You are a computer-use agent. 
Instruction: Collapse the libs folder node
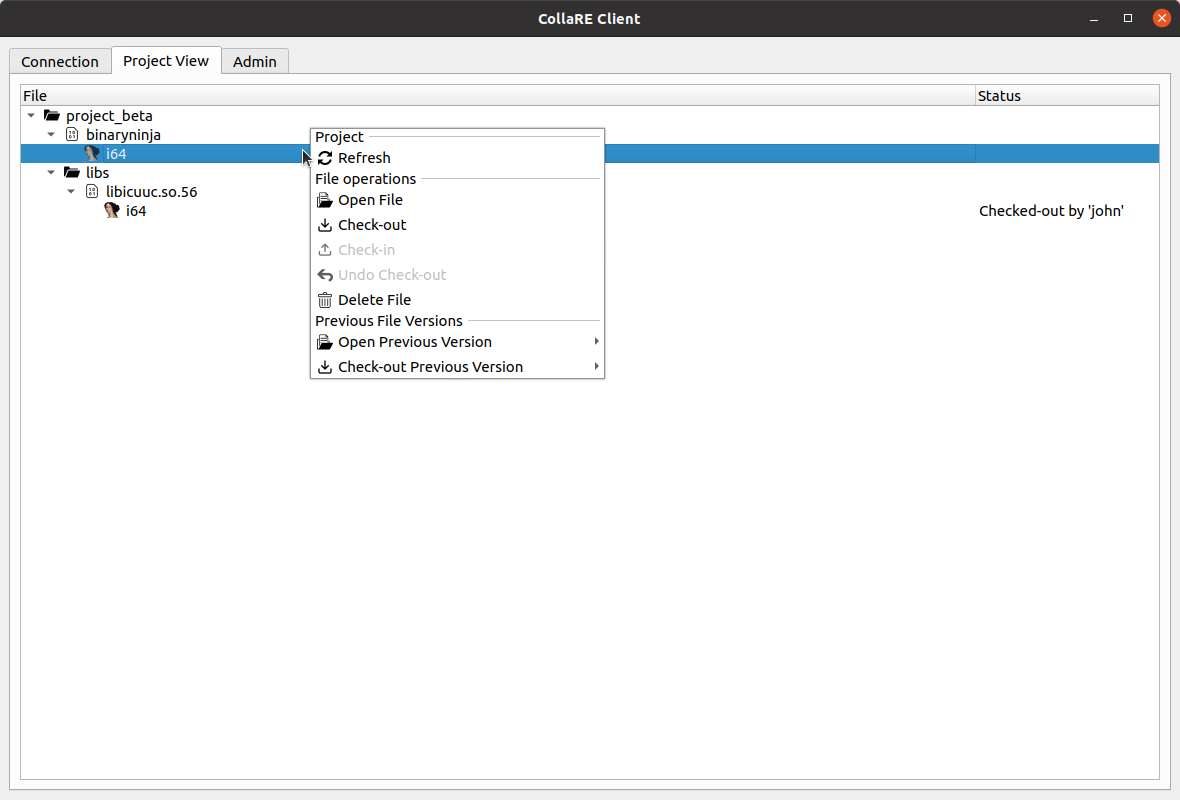click(x=51, y=173)
